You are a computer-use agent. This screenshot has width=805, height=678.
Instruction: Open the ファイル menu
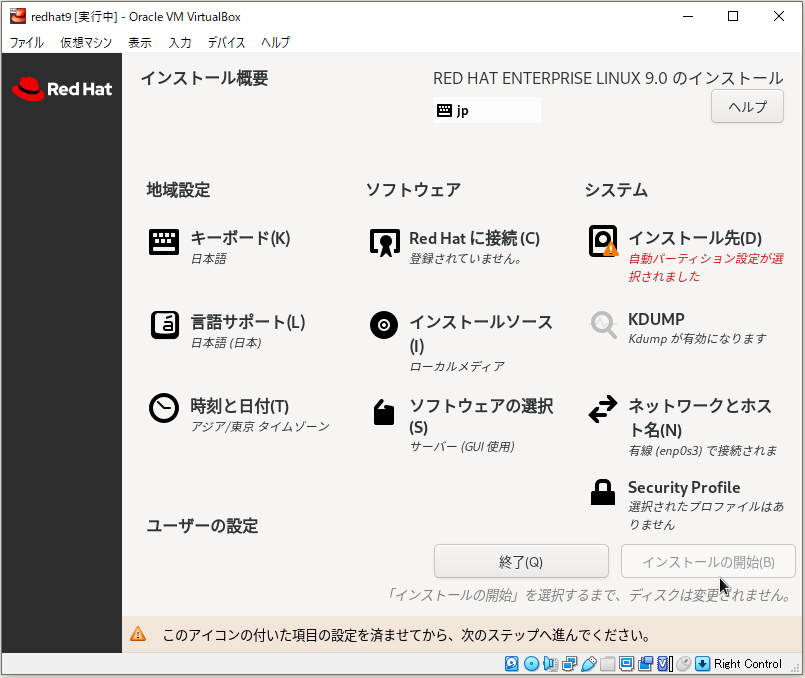[27, 42]
